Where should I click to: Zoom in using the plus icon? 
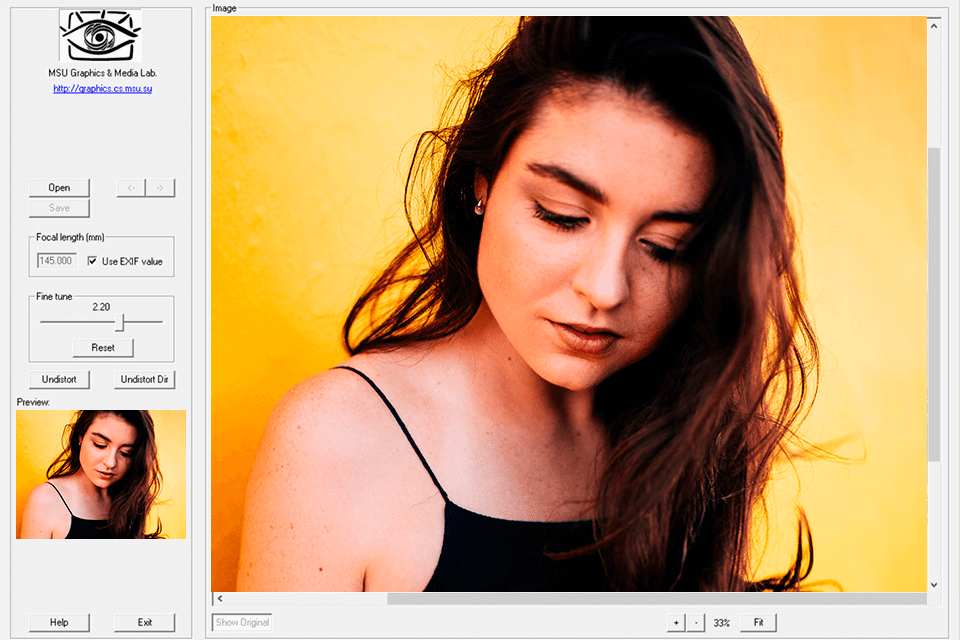pyautogui.click(x=676, y=622)
